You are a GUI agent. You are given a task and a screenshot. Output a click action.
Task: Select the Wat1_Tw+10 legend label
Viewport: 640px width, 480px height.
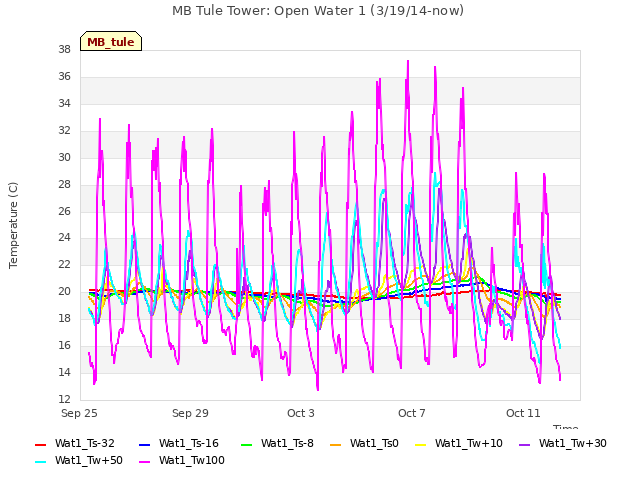[x=469, y=443]
